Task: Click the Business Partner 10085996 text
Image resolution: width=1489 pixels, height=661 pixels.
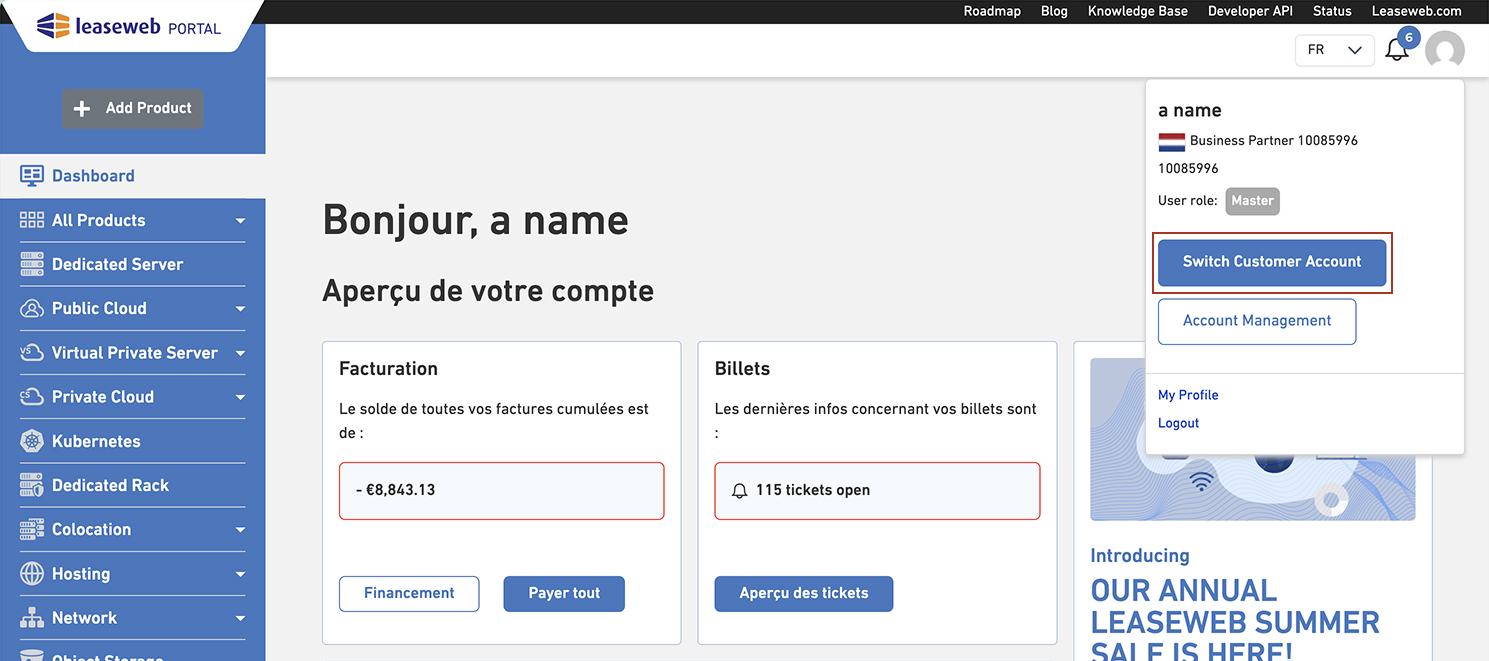Action: tap(1274, 141)
